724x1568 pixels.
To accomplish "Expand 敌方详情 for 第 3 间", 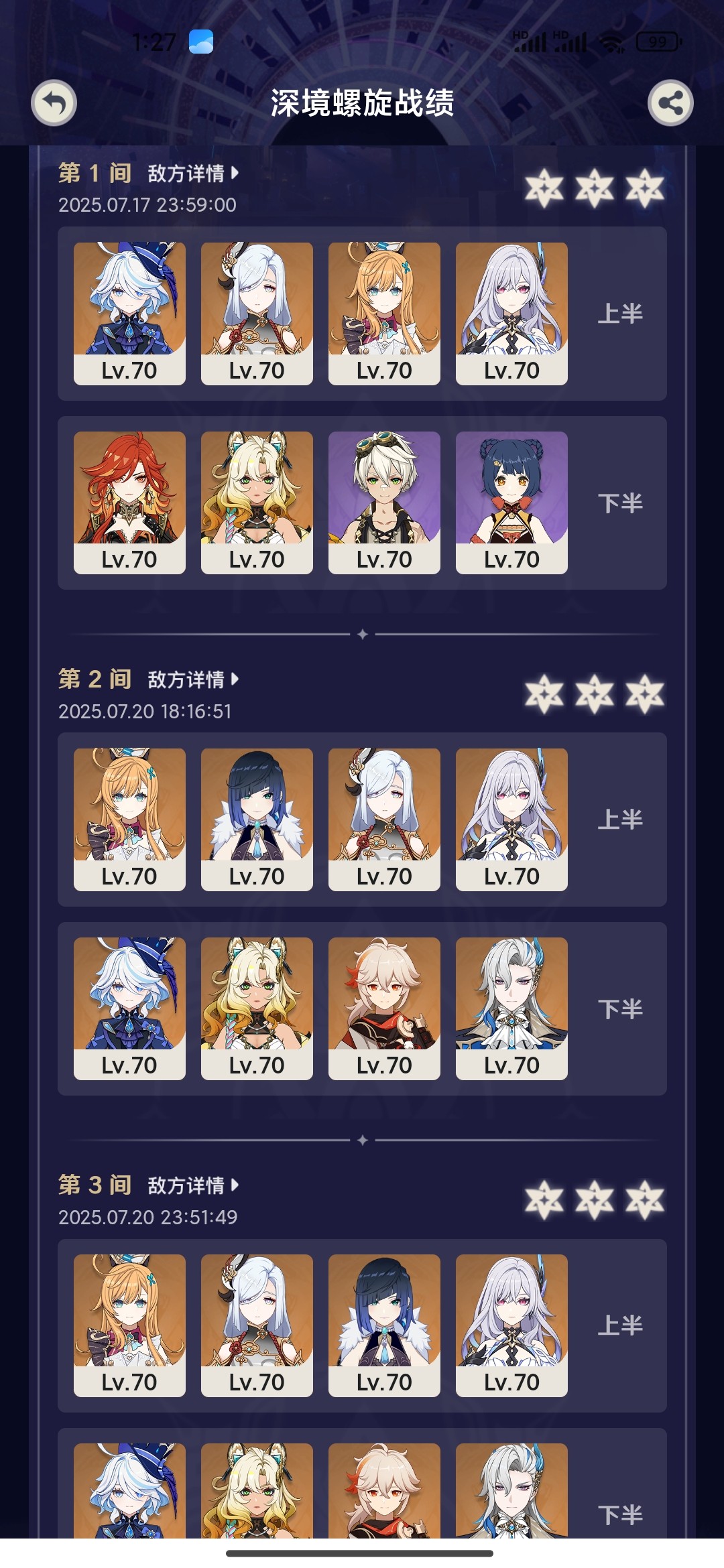I will click(193, 1185).
